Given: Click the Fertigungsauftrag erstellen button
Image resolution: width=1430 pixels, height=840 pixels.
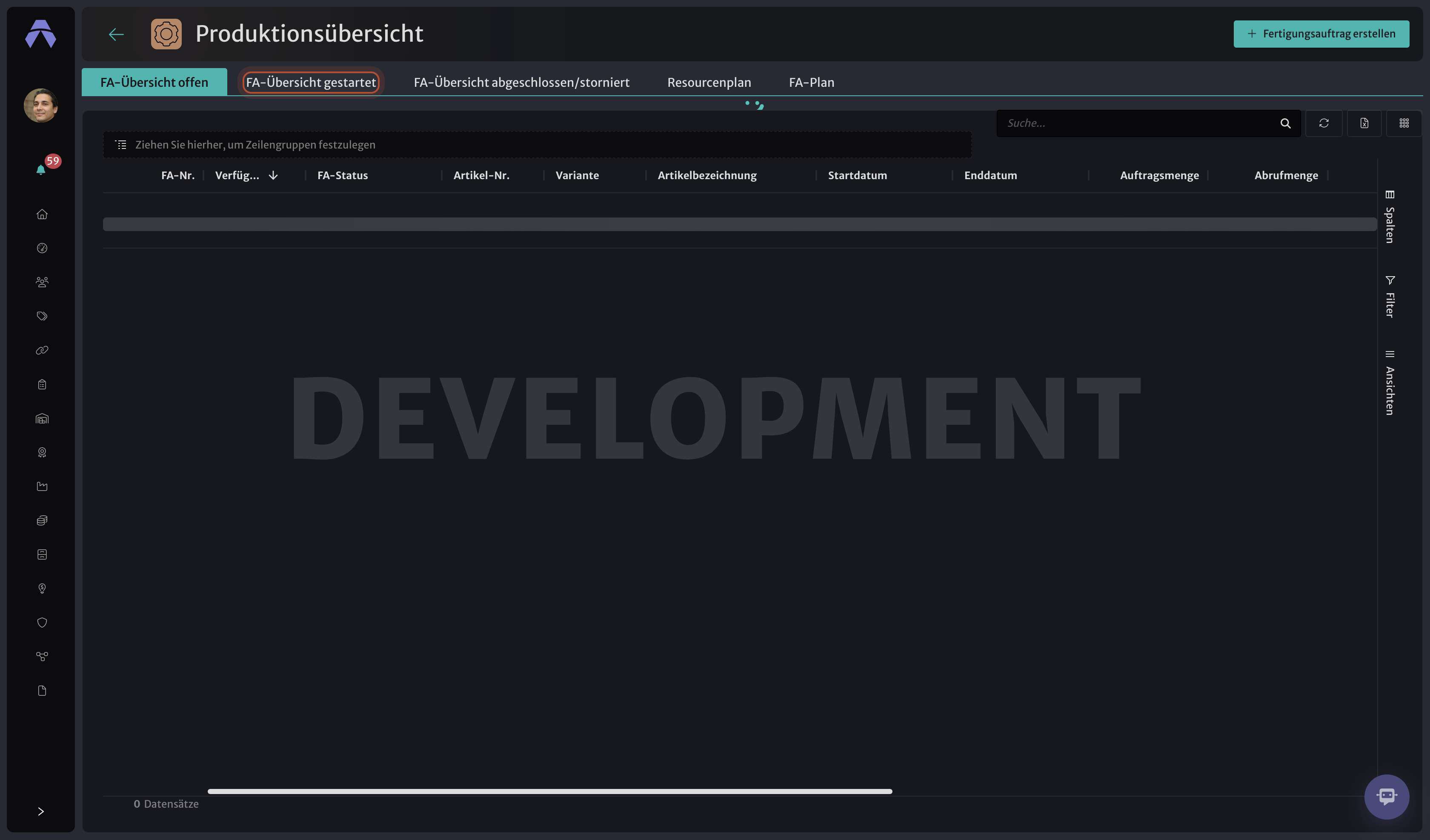Looking at the screenshot, I should pyautogui.click(x=1321, y=34).
